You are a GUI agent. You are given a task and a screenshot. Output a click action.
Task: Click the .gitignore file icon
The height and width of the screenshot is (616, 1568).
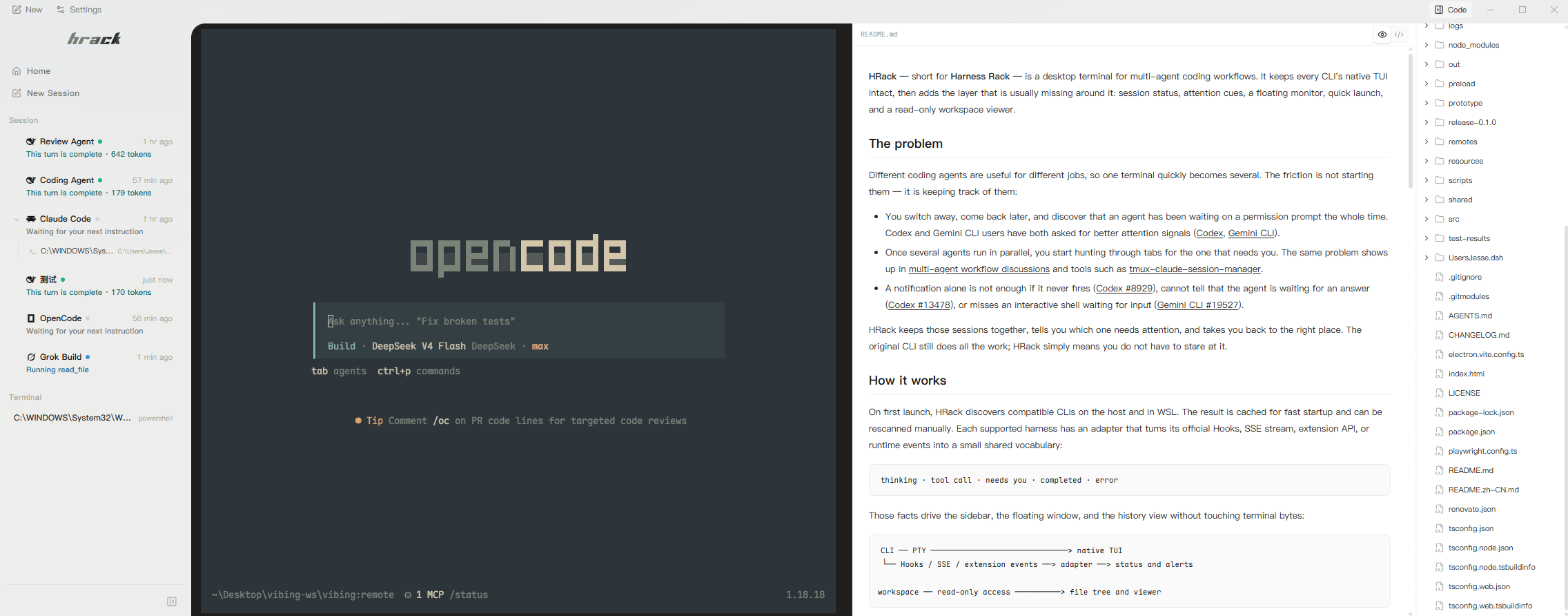coord(1440,277)
